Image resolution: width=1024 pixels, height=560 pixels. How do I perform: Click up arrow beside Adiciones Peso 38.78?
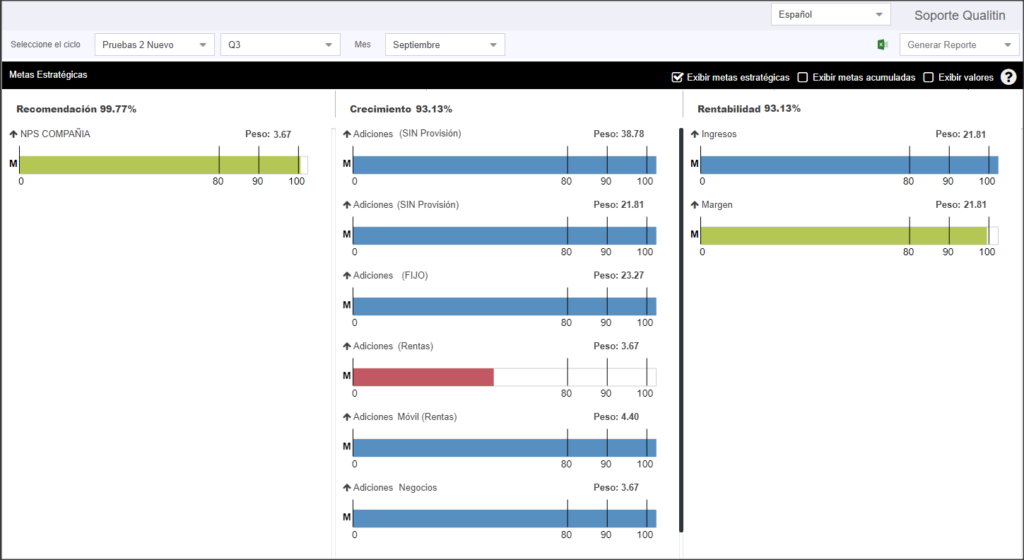(x=347, y=134)
